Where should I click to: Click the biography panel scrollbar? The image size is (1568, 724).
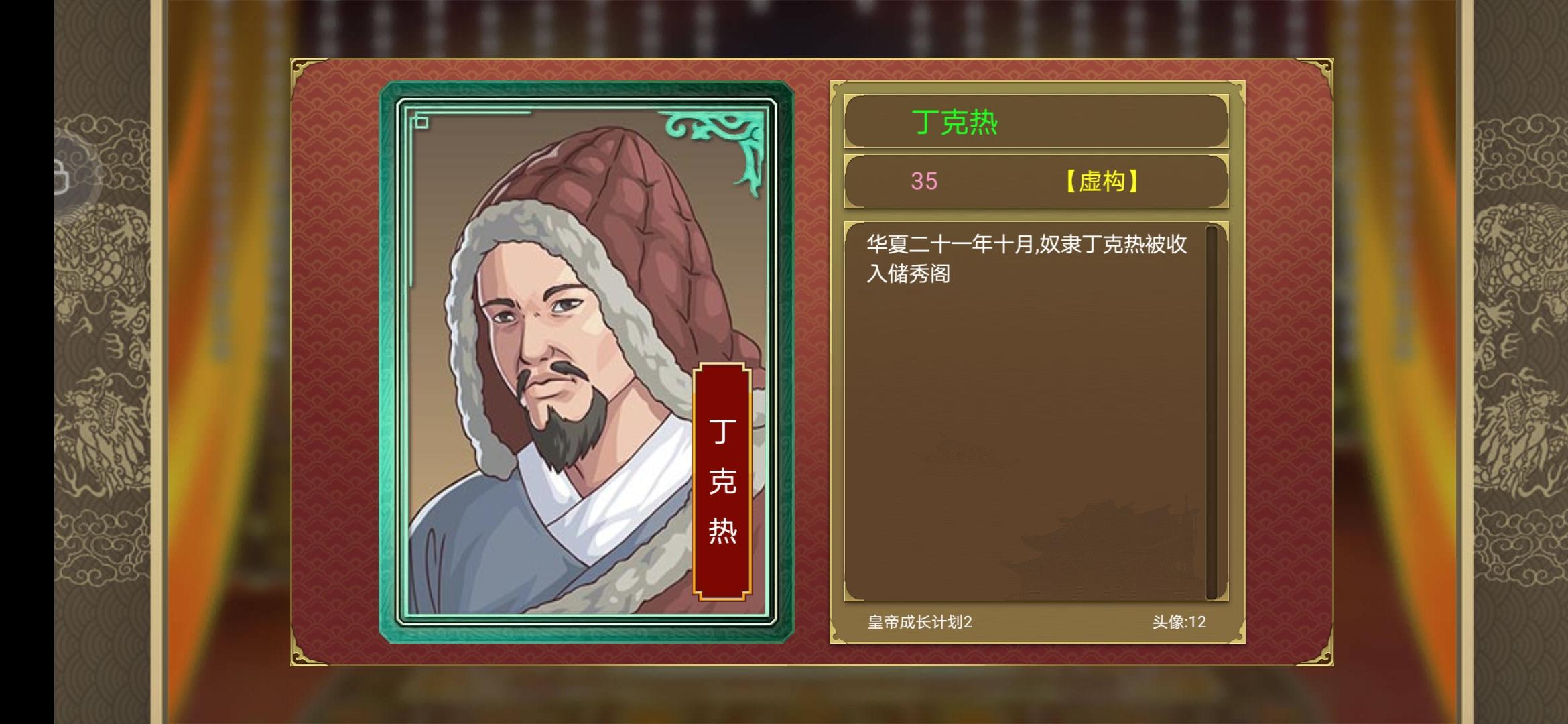1211,412
